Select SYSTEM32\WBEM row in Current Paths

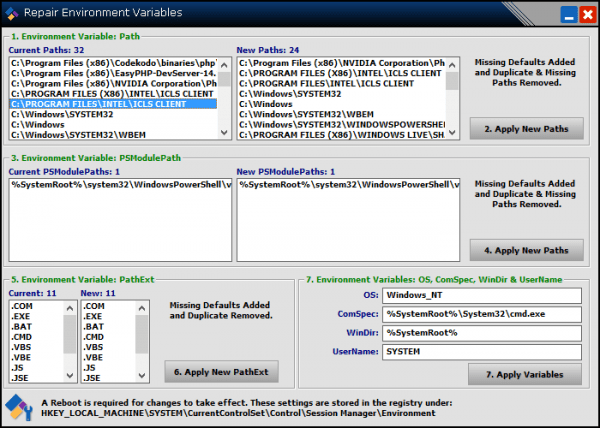pyautogui.click(x=114, y=135)
